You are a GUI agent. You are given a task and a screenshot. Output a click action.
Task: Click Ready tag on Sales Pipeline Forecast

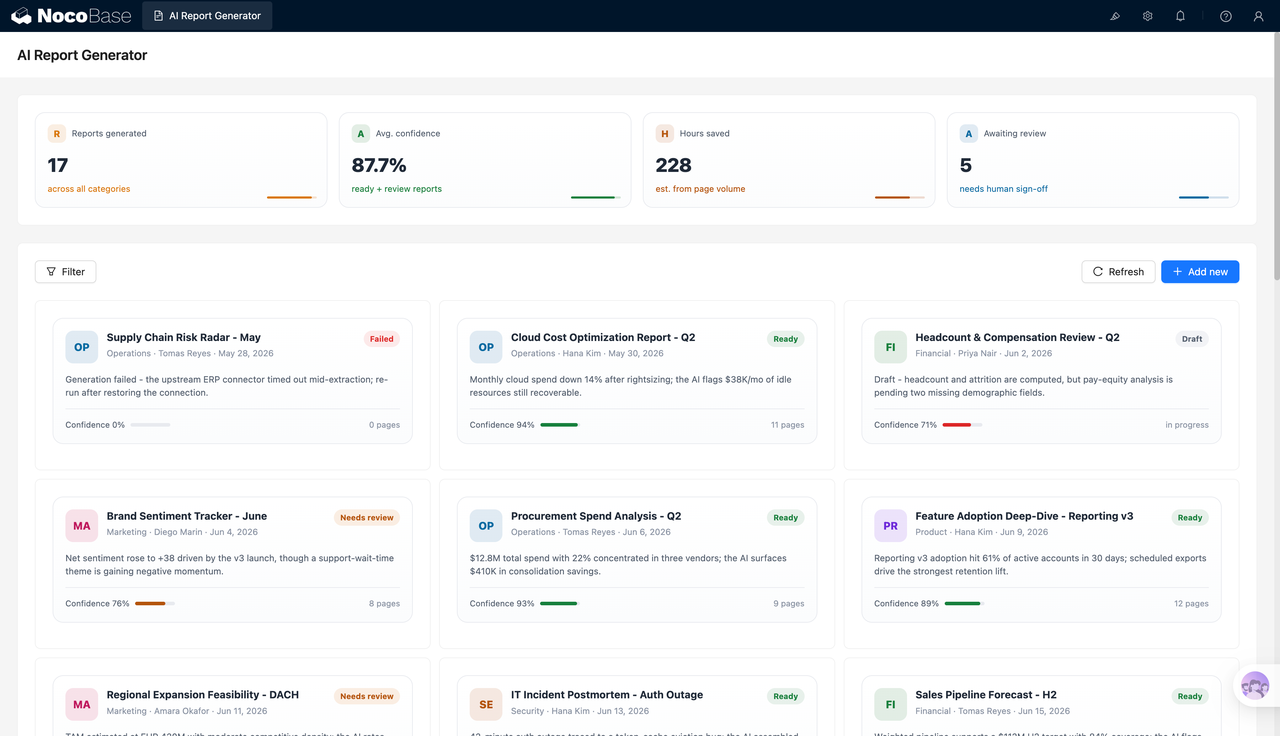tap(1190, 696)
